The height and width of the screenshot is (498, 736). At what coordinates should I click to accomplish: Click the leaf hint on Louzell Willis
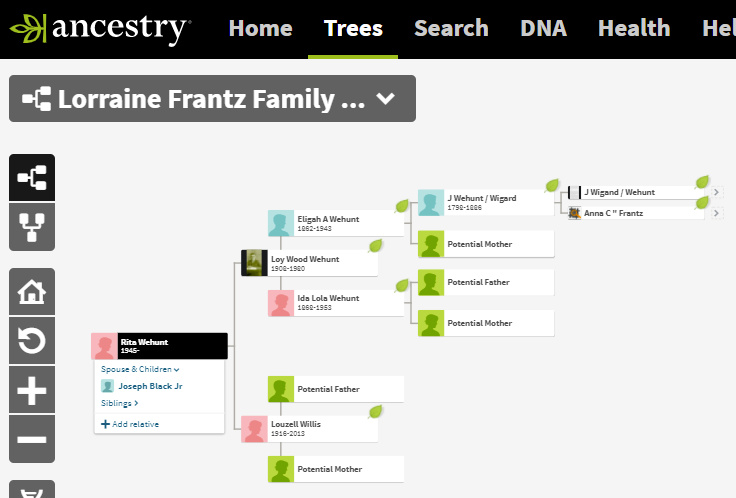pyautogui.click(x=377, y=411)
